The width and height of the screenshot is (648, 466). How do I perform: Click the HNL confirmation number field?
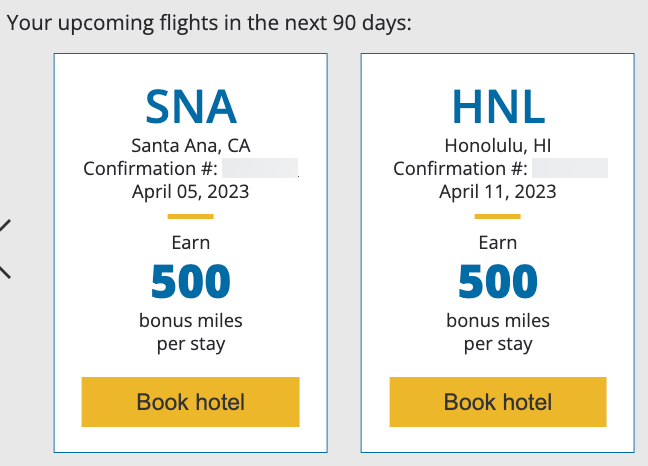click(570, 168)
